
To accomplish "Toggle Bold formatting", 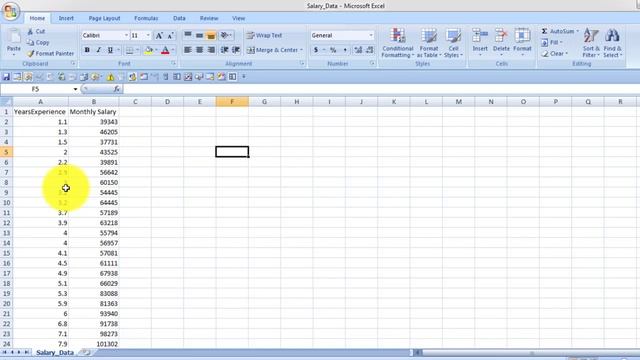I will click(x=87, y=50).
